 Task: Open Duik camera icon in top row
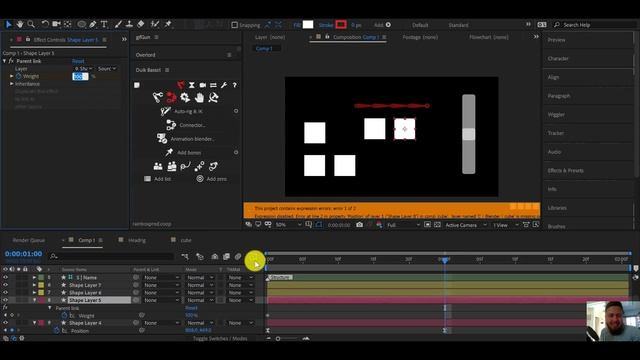pyautogui.click(x=203, y=85)
